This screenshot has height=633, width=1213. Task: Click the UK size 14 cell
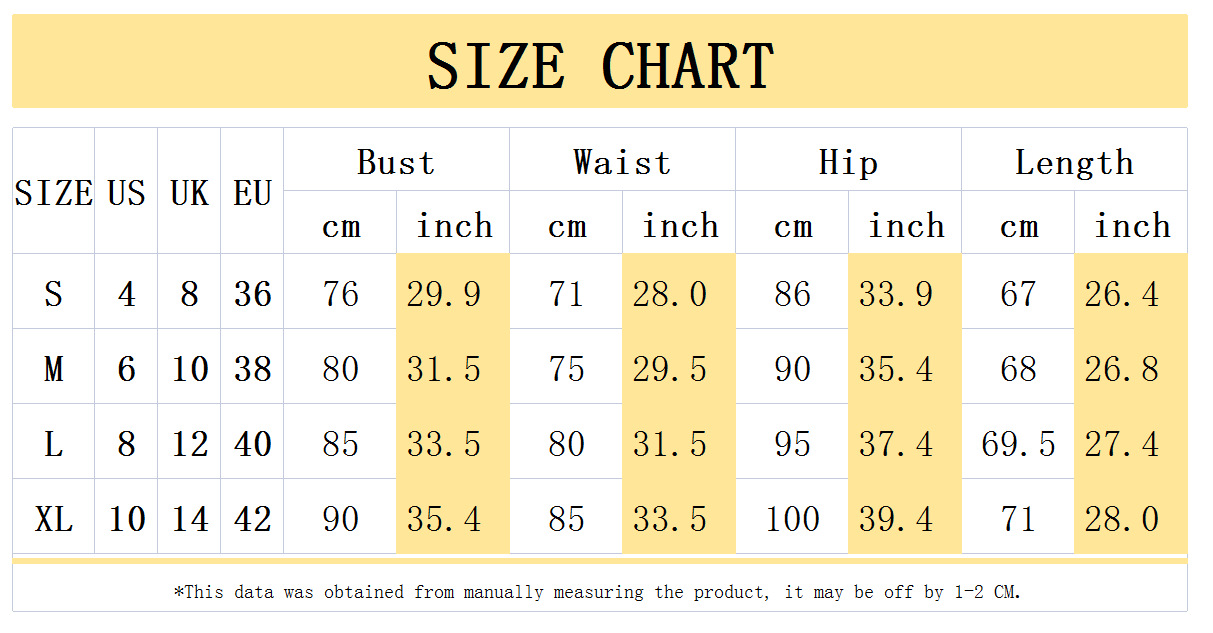click(x=189, y=519)
